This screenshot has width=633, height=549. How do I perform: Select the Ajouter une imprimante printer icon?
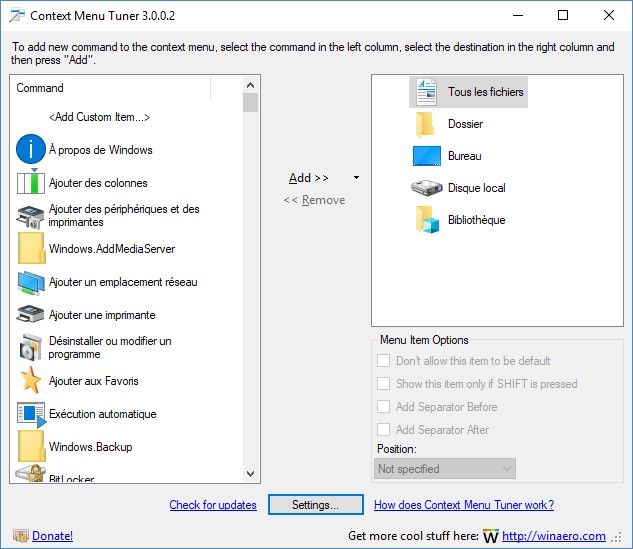[x=31, y=315]
